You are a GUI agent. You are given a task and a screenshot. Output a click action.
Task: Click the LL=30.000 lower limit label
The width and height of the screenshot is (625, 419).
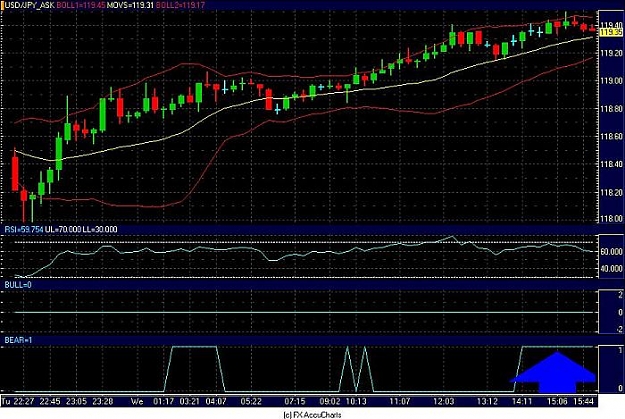pos(100,229)
